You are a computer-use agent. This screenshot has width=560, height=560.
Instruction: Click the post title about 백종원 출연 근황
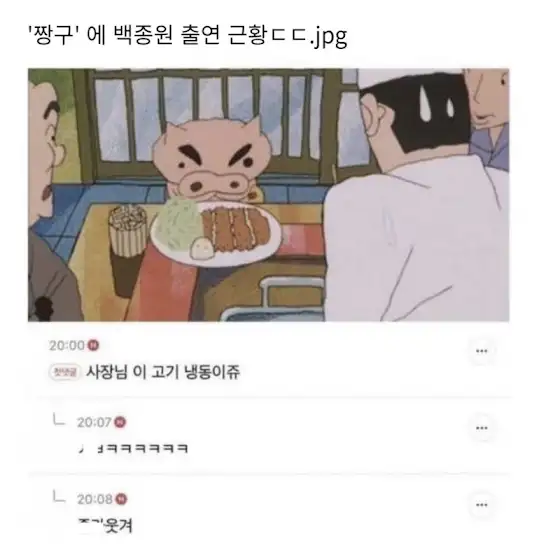188,36
